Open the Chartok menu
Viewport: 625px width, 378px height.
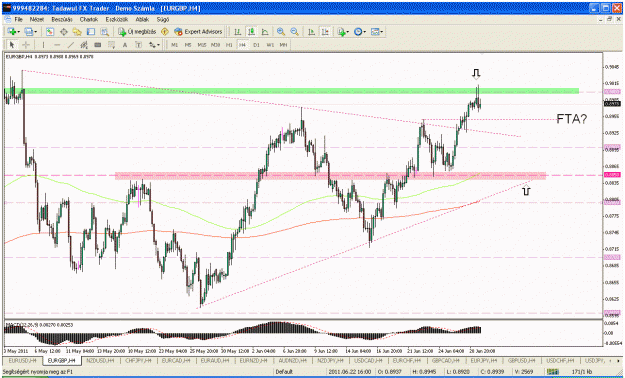click(x=88, y=19)
